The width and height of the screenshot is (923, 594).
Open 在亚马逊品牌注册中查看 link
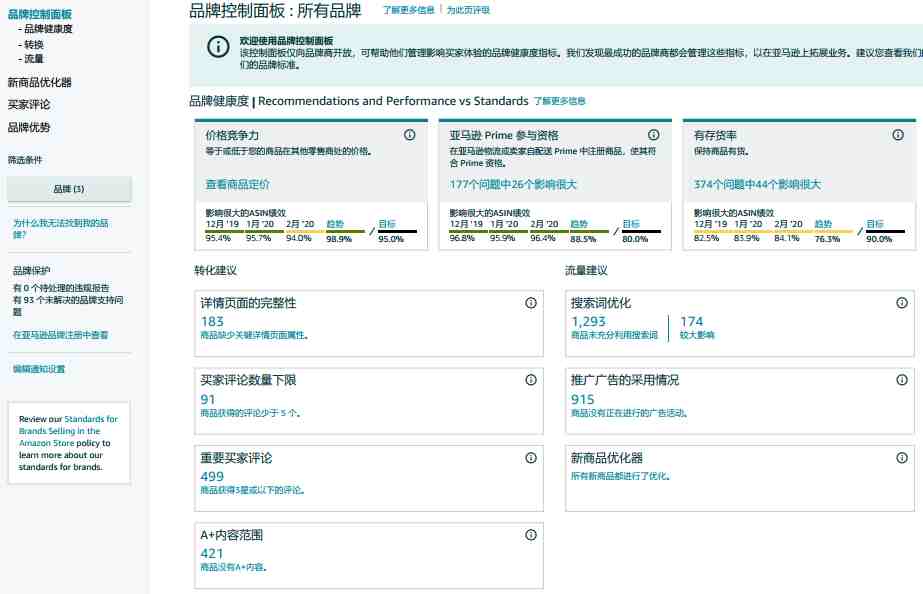61,335
